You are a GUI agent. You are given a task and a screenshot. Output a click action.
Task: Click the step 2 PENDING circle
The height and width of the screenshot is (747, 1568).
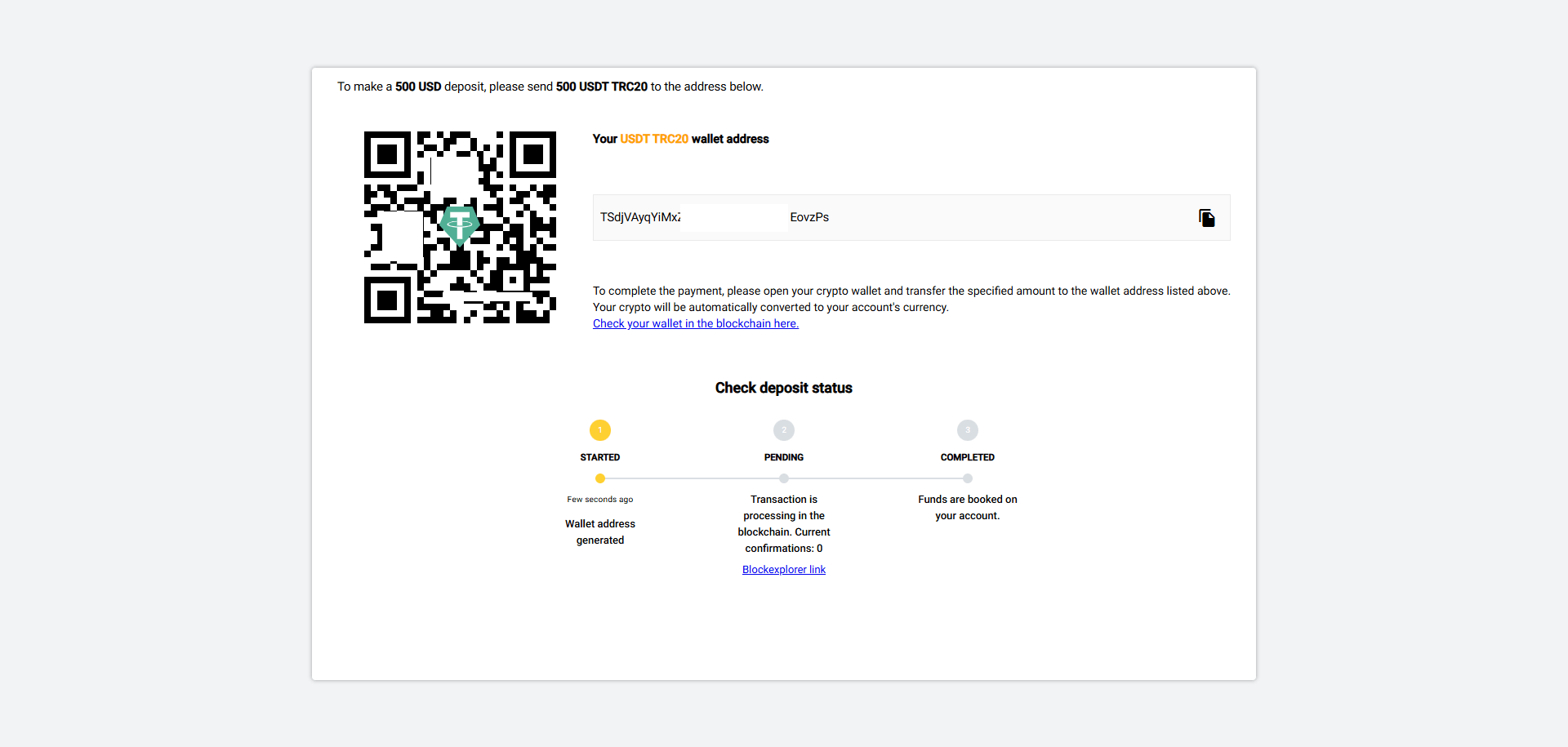[784, 430]
